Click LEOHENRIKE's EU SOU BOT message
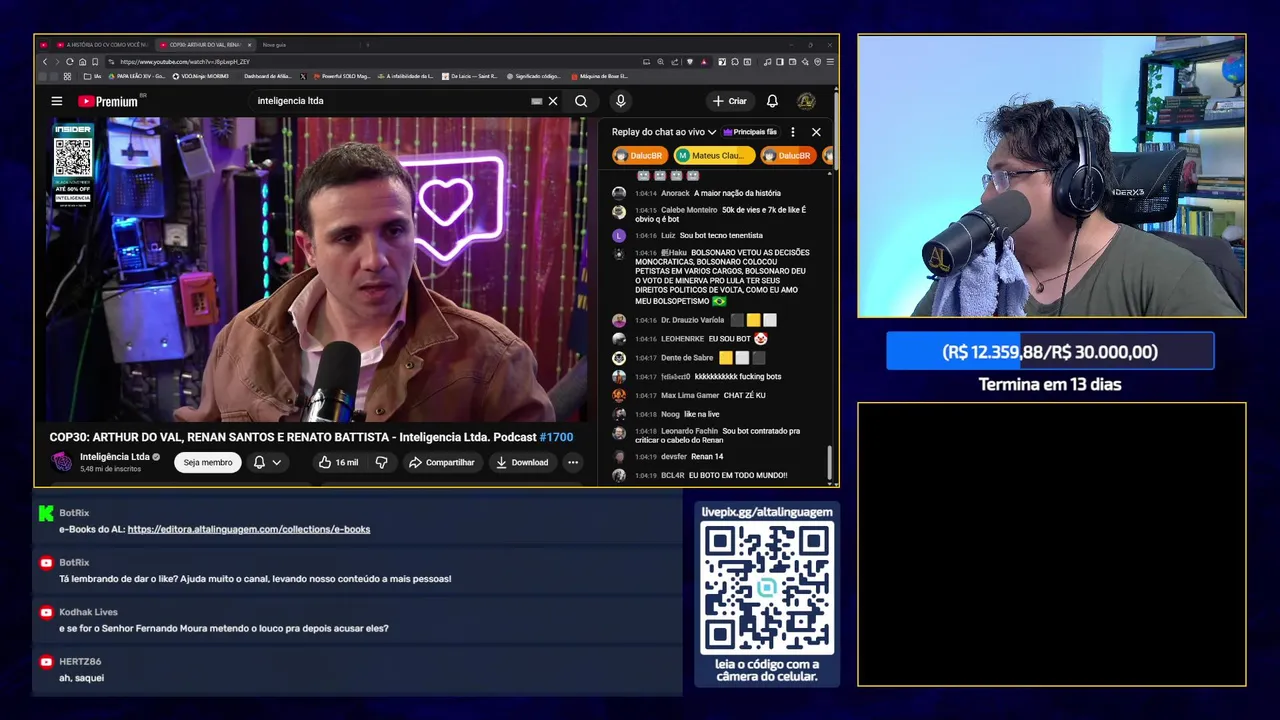 pos(730,339)
